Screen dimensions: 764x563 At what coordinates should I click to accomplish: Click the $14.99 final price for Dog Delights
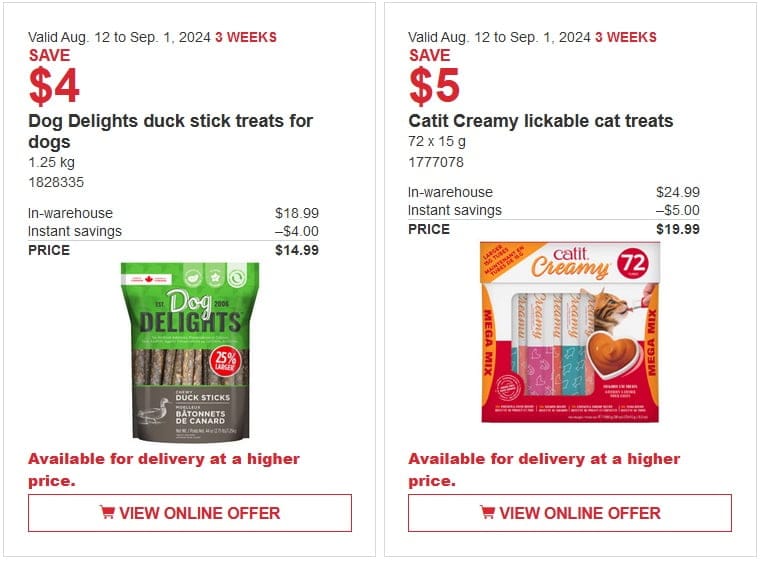[297, 250]
